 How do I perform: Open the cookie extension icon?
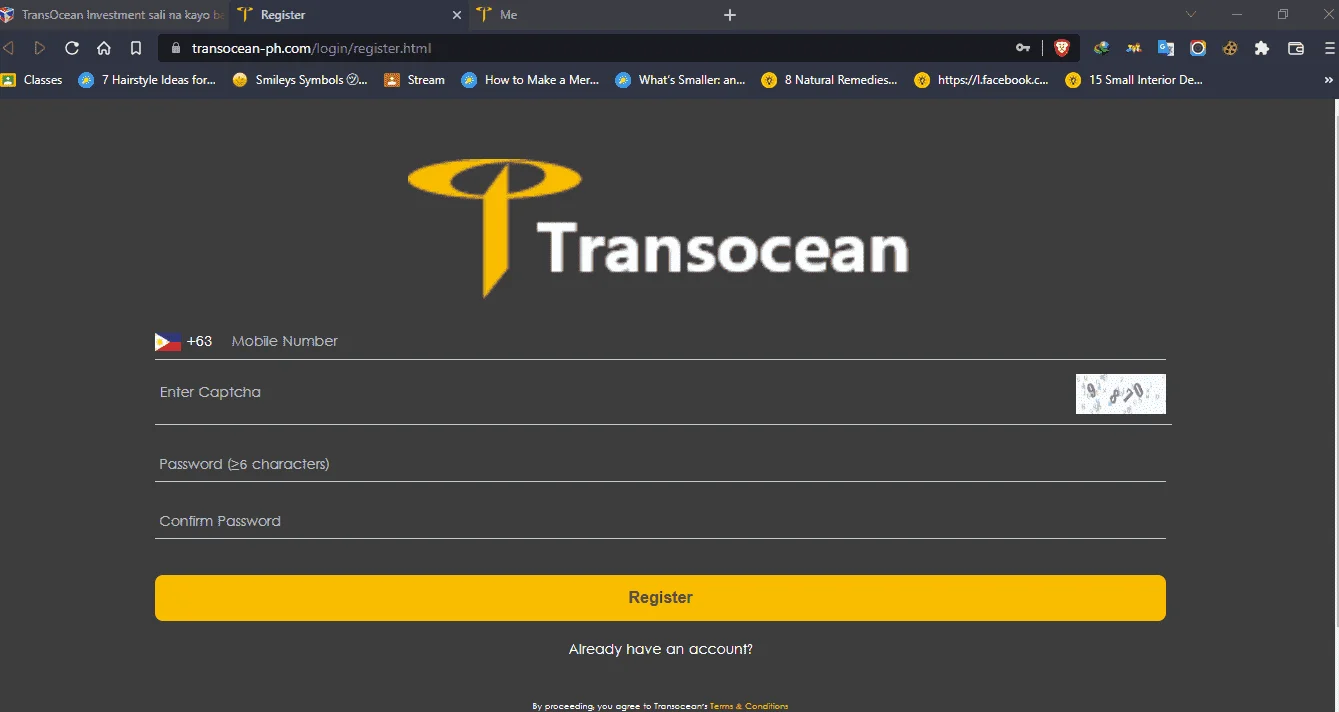1230,48
